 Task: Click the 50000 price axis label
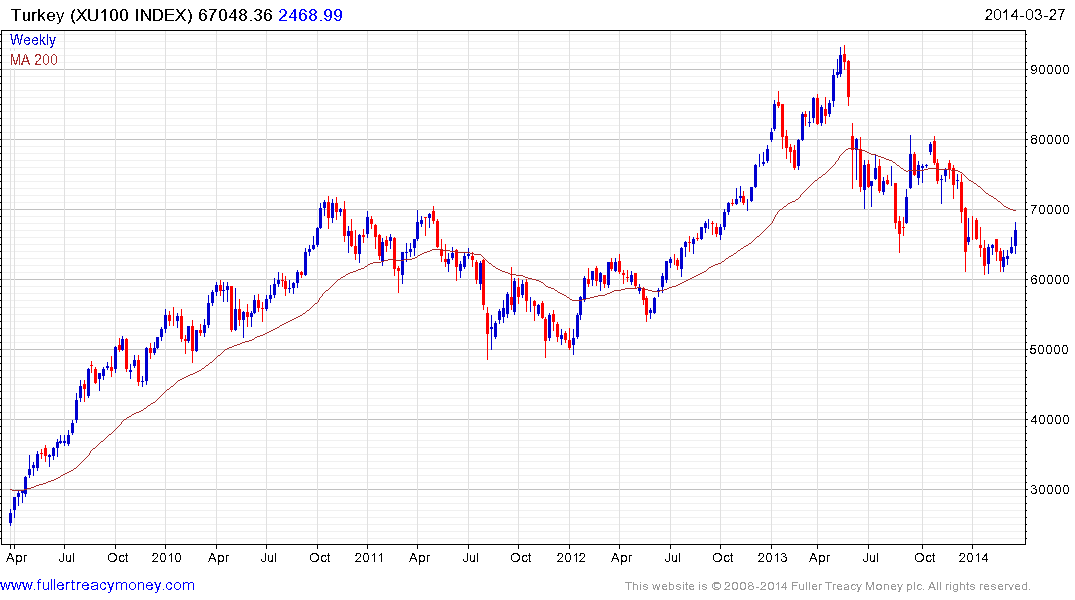click(1050, 349)
